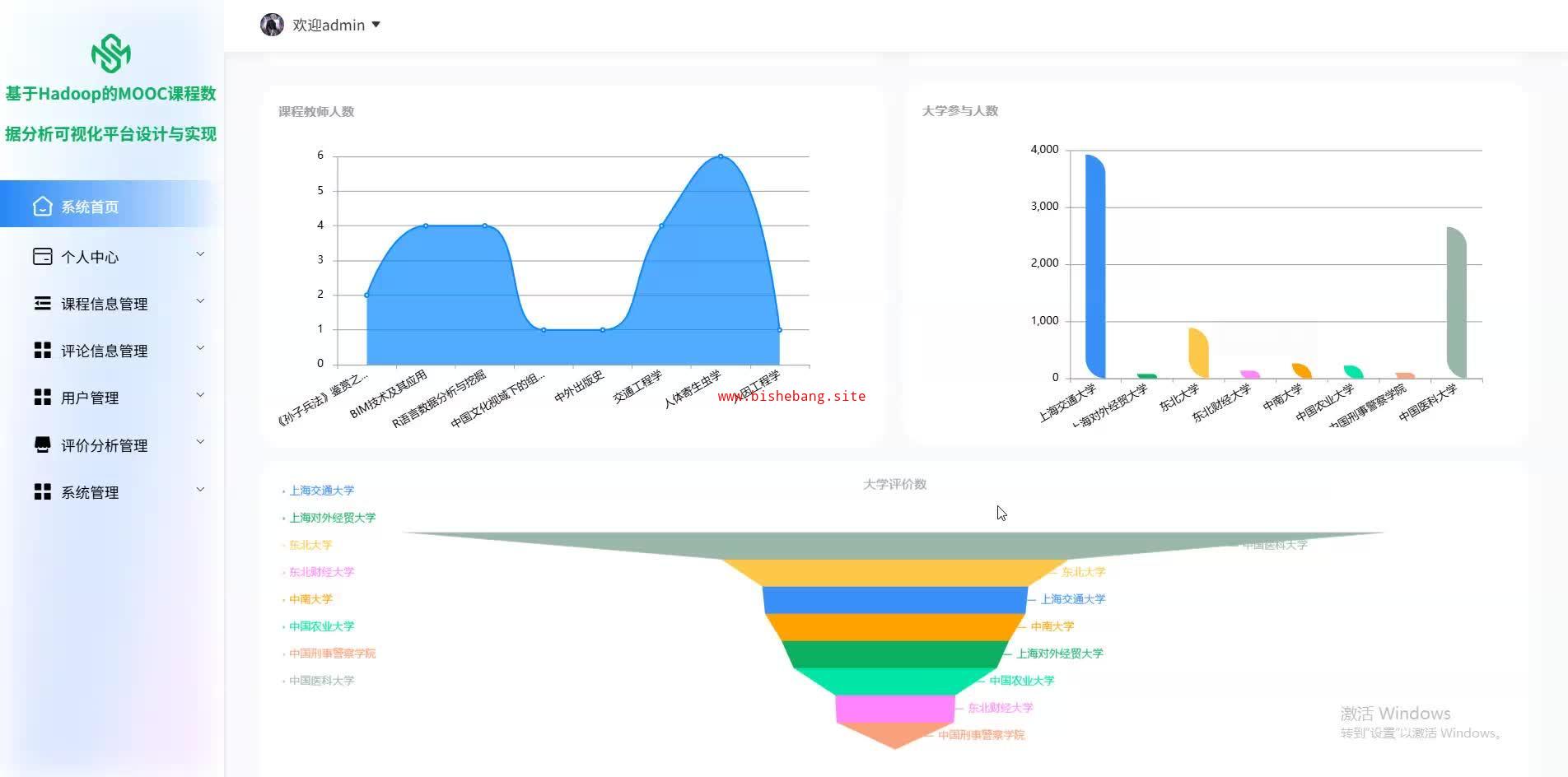Viewport: 1568px width, 777px height.
Task: Click the platform title text link
Action: coord(111,114)
